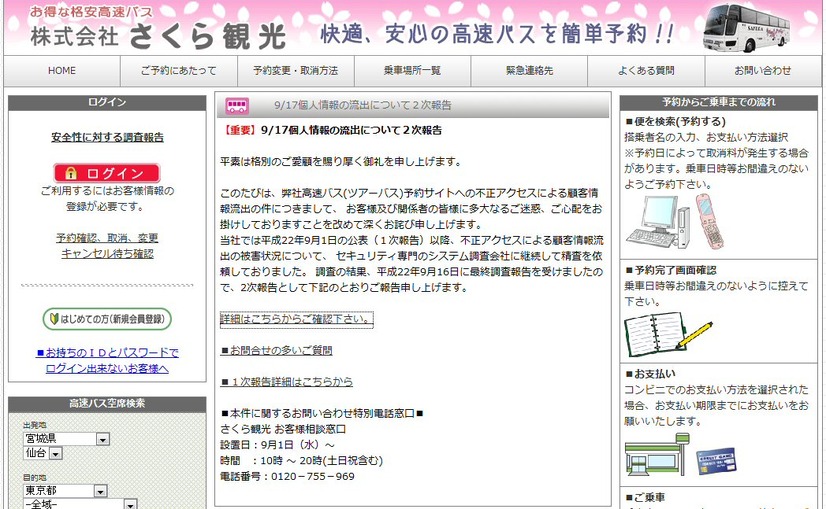The height and width of the screenshot is (509, 826).
Task: Click the ご乗車 heading
Action: point(645,497)
